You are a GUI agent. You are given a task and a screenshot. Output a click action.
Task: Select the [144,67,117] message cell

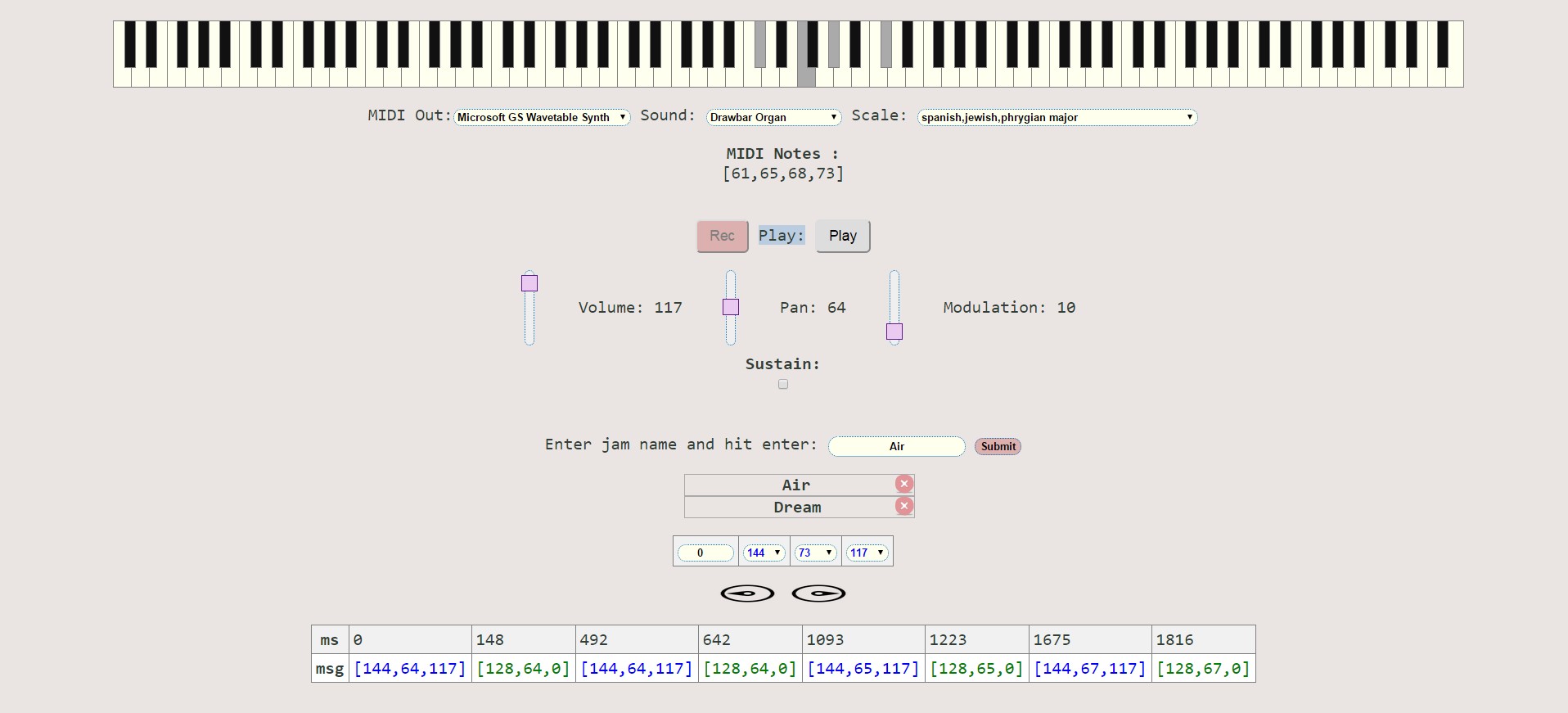[x=1090, y=668]
